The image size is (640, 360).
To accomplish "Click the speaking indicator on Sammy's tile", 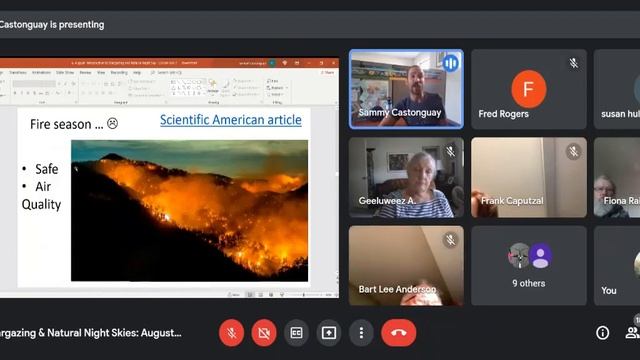I will point(451,63).
